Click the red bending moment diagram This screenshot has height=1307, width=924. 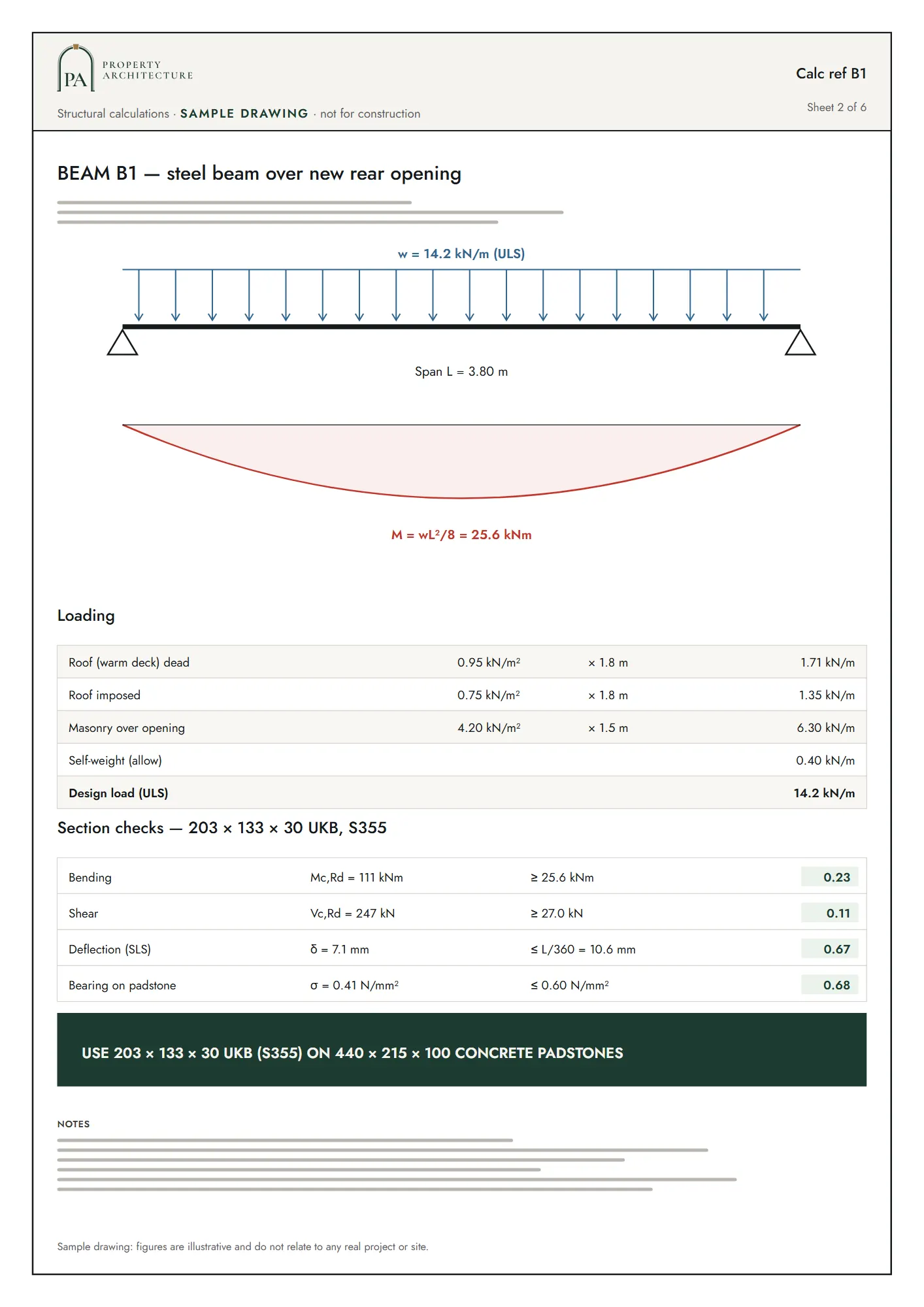coord(461,461)
